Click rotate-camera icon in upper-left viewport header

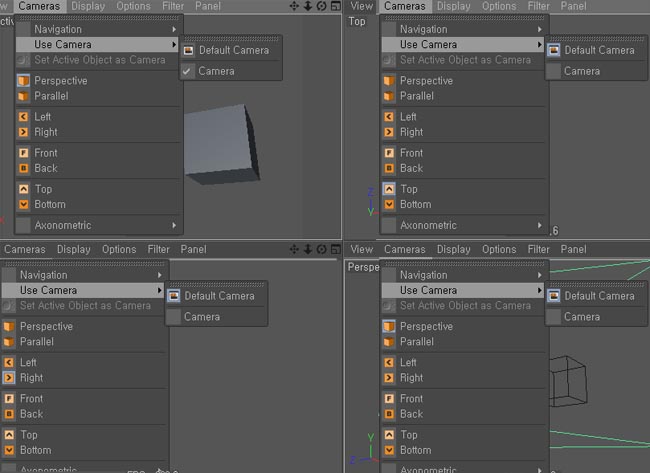tap(322, 6)
